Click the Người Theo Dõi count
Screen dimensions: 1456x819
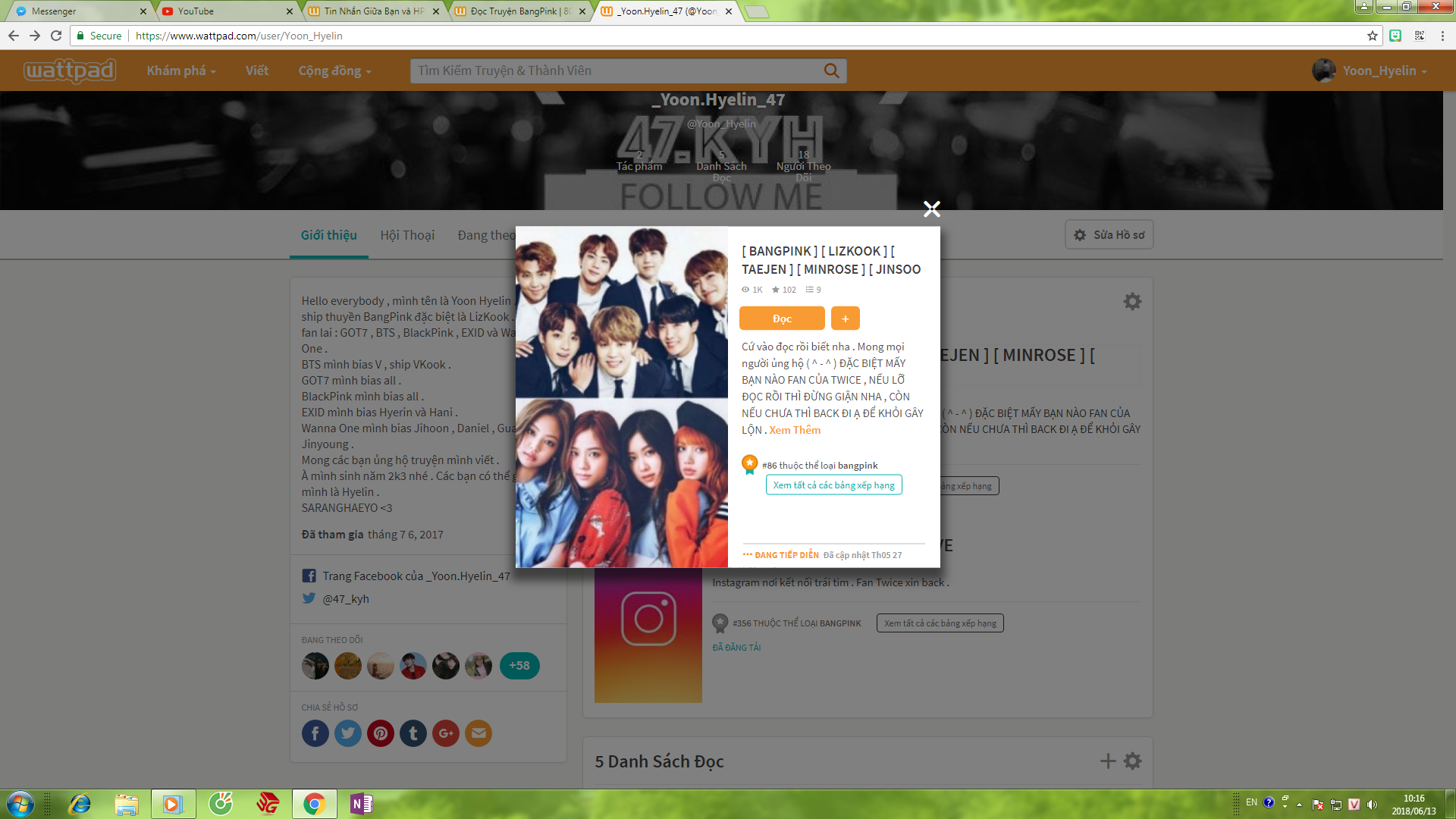tap(804, 166)
